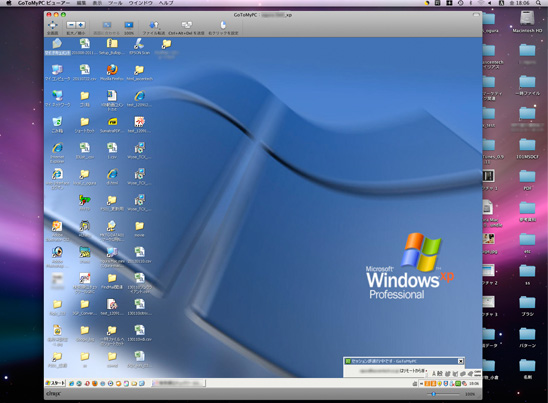Send Ctrl+Alt+Del via toolbar icon
This screenshot has height=403, width=548.
point(187,25)
